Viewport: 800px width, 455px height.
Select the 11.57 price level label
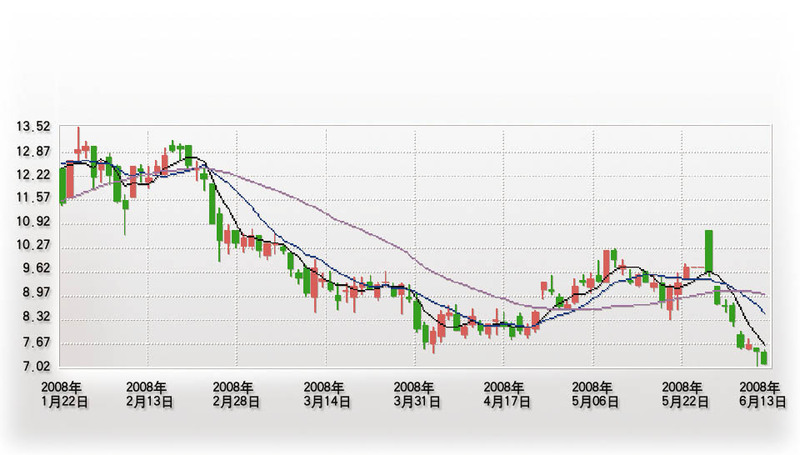point(34,198)
